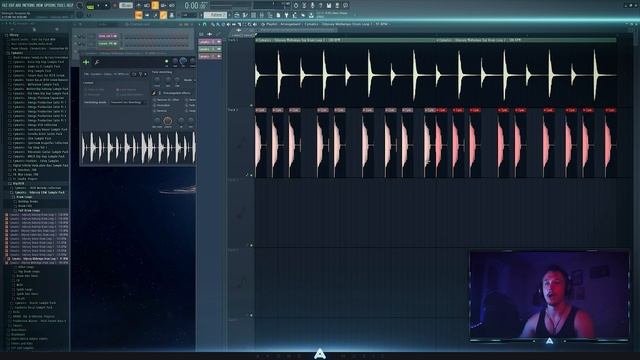640x360 pixels.
Task: Click the sampler wrench settings icon
Action: click(x=97, y=62)
